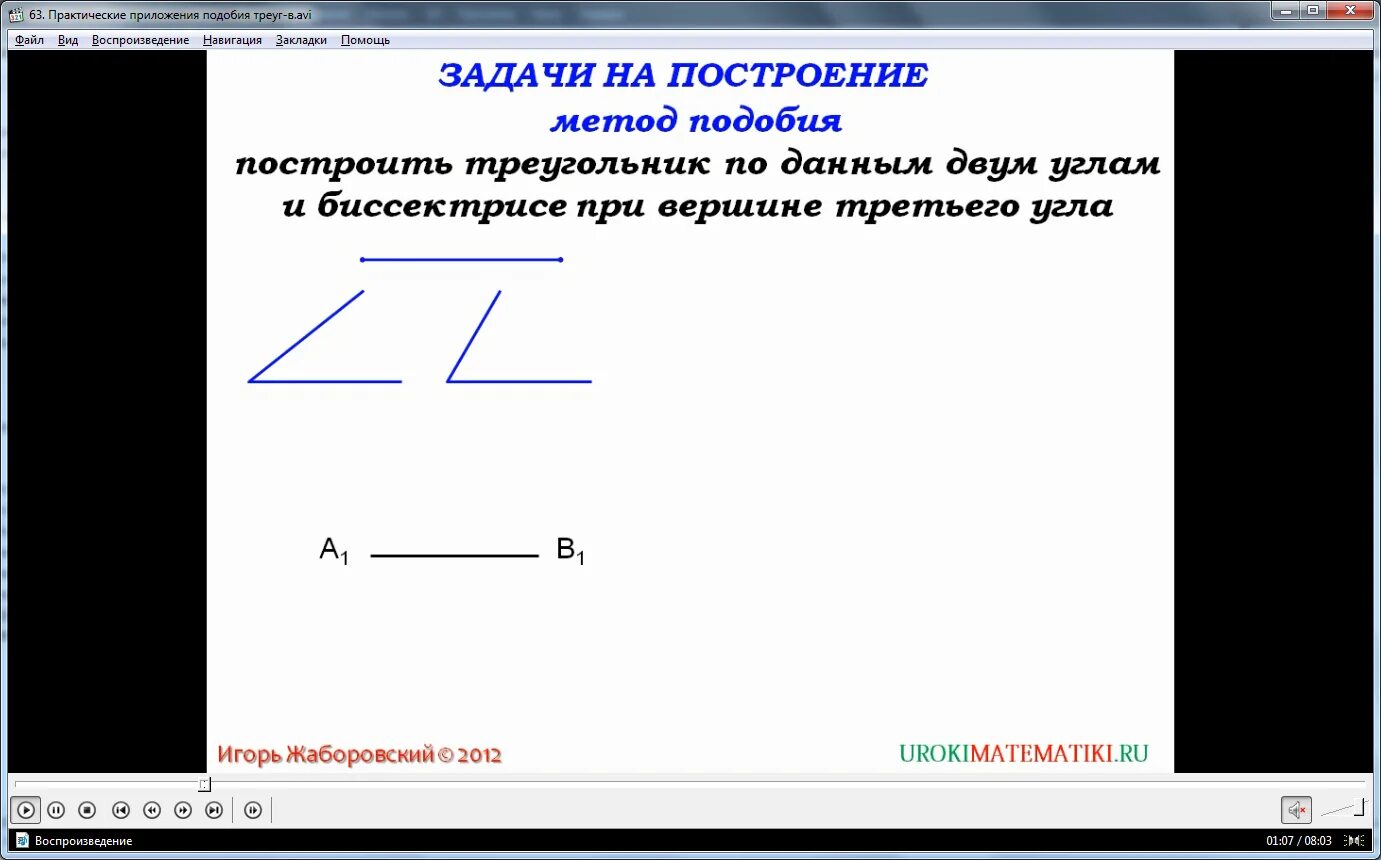
Task: Close the player window
Action: pos(1350,10)
